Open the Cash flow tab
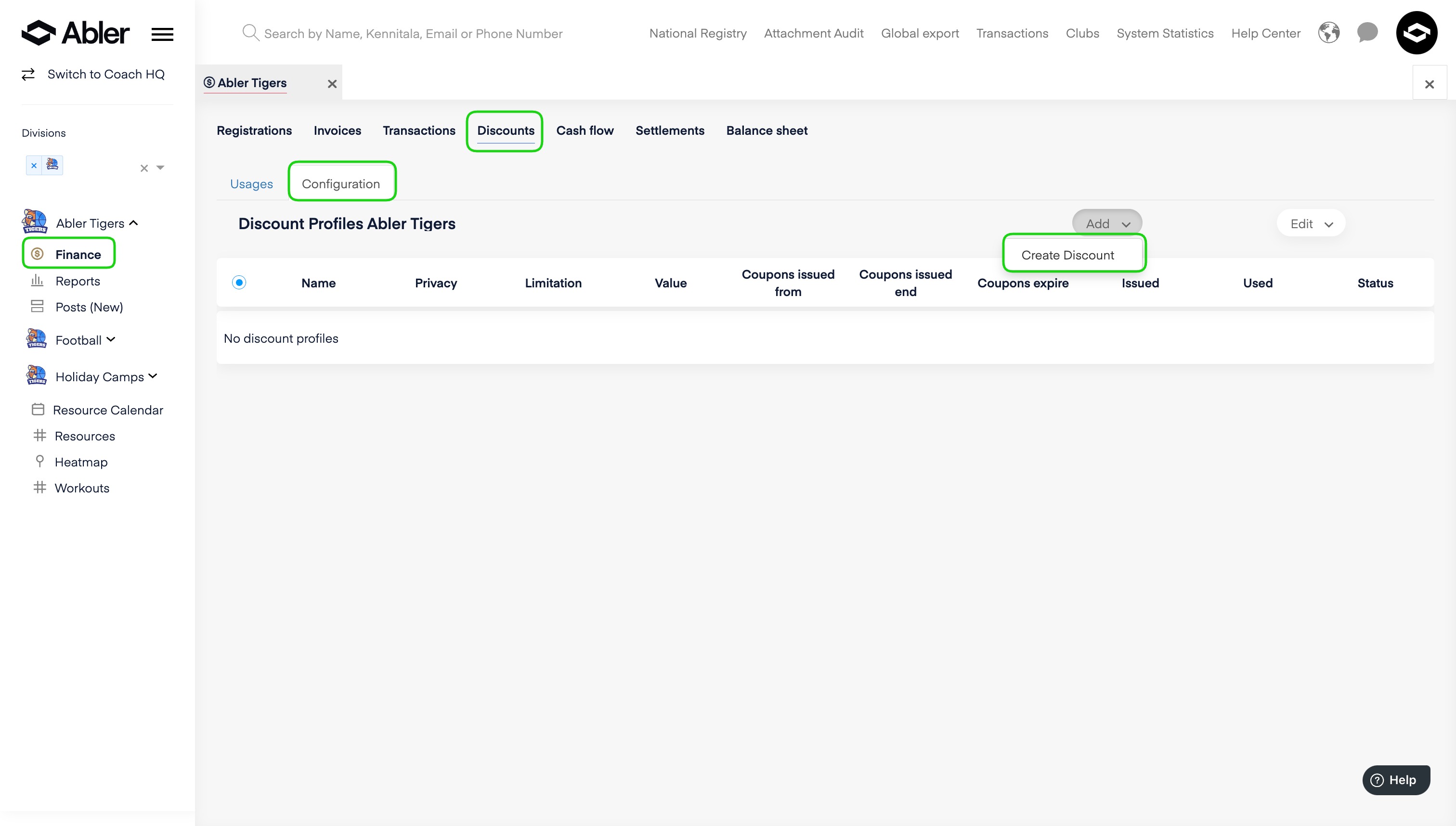The image size is (1456, 826). coord(585,130)
